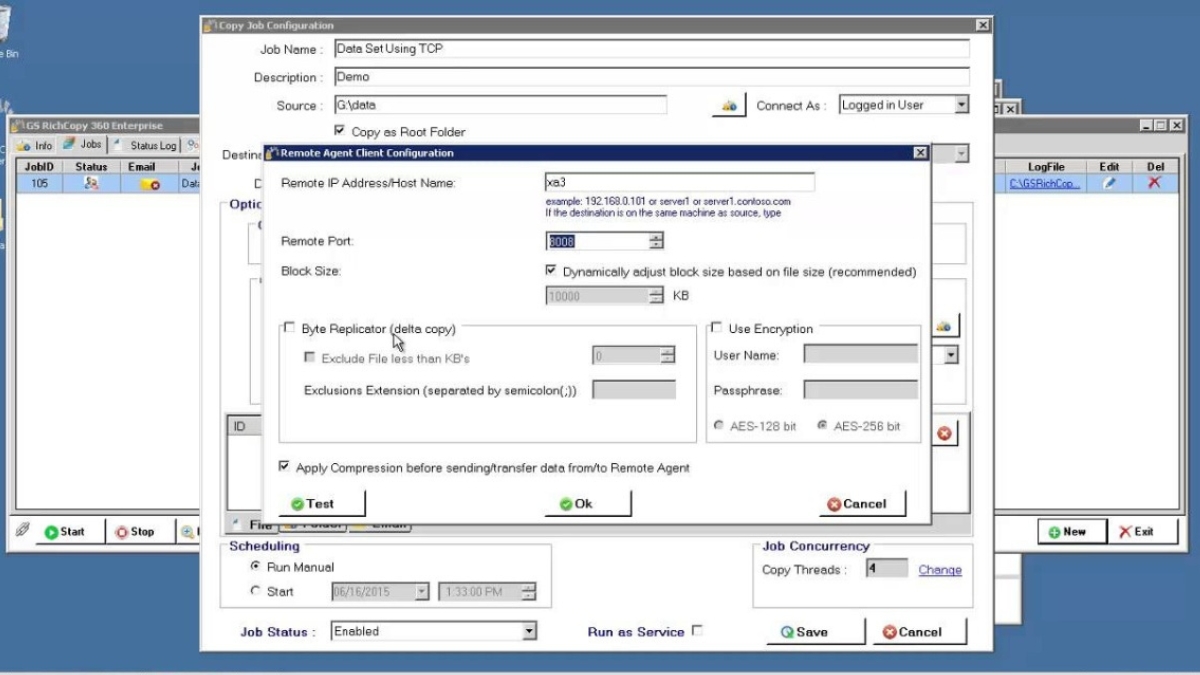Select the scheduled Start radio button
This screenshot has width=1200, height=675.
click(x=255, y=591)
